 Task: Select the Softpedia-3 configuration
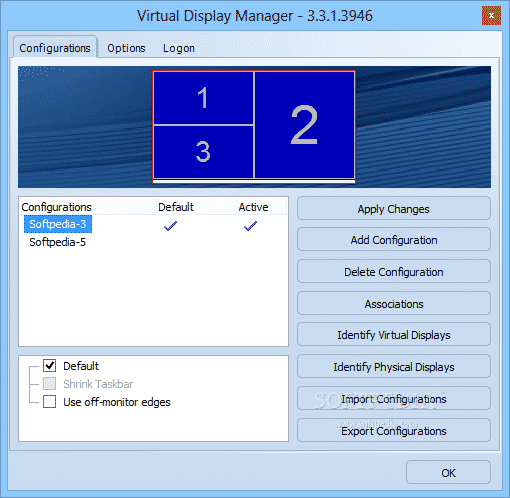coord(58,224)
